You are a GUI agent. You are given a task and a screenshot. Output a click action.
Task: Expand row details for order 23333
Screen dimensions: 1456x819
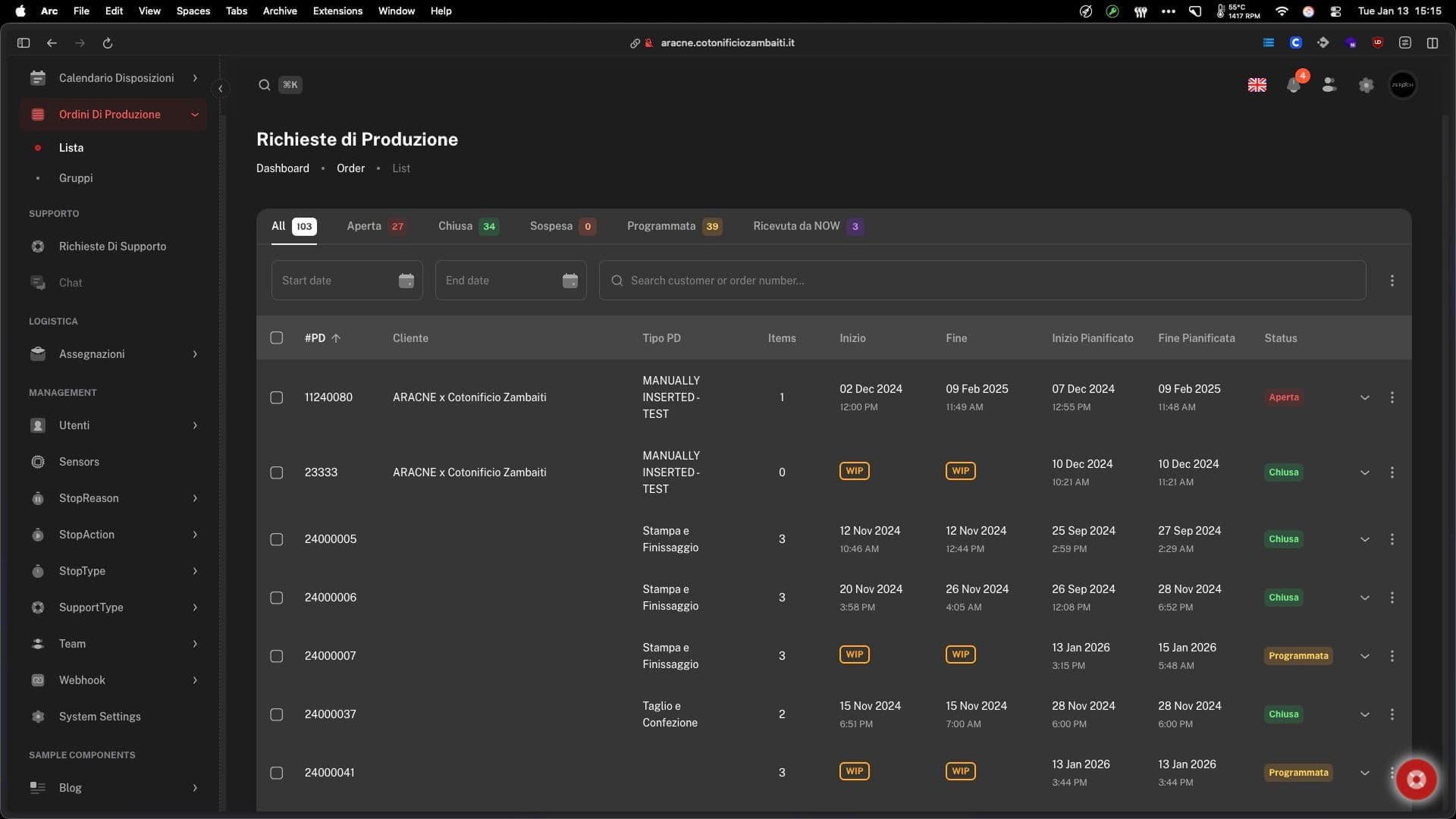point(1364,472)
